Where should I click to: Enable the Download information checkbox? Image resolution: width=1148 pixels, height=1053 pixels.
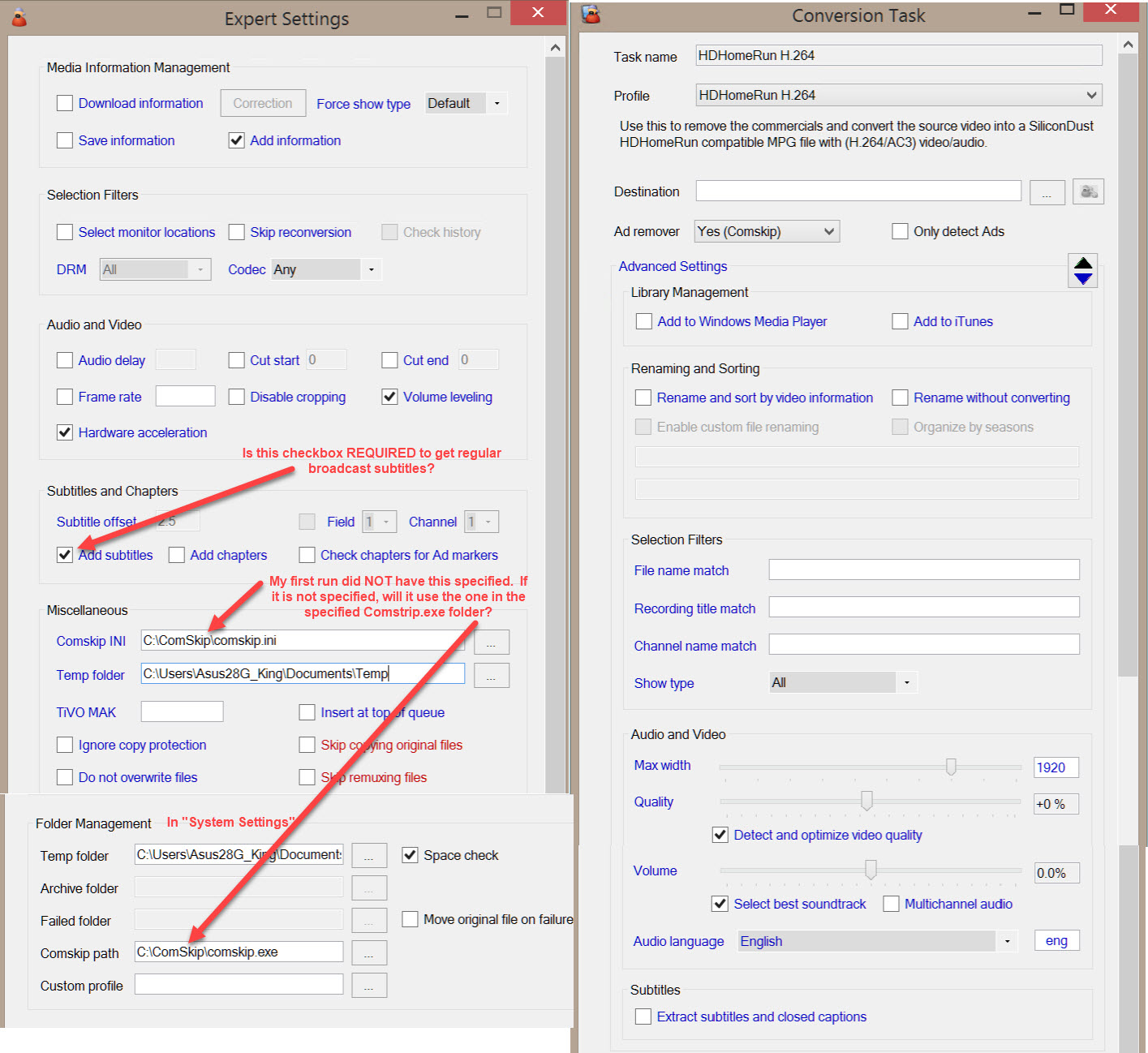pos(65,103)
